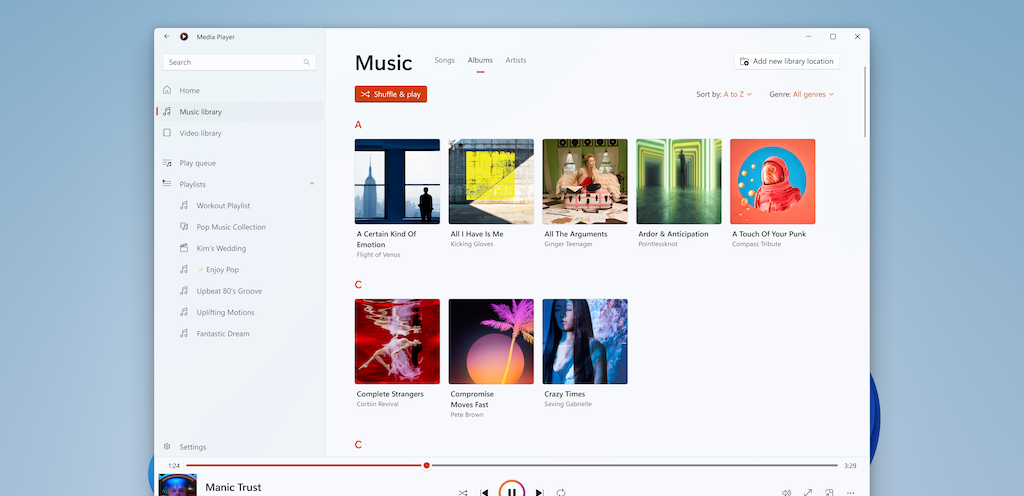Open Home from the sidebar
This screenshot has height=496, width=1024.
189,91
